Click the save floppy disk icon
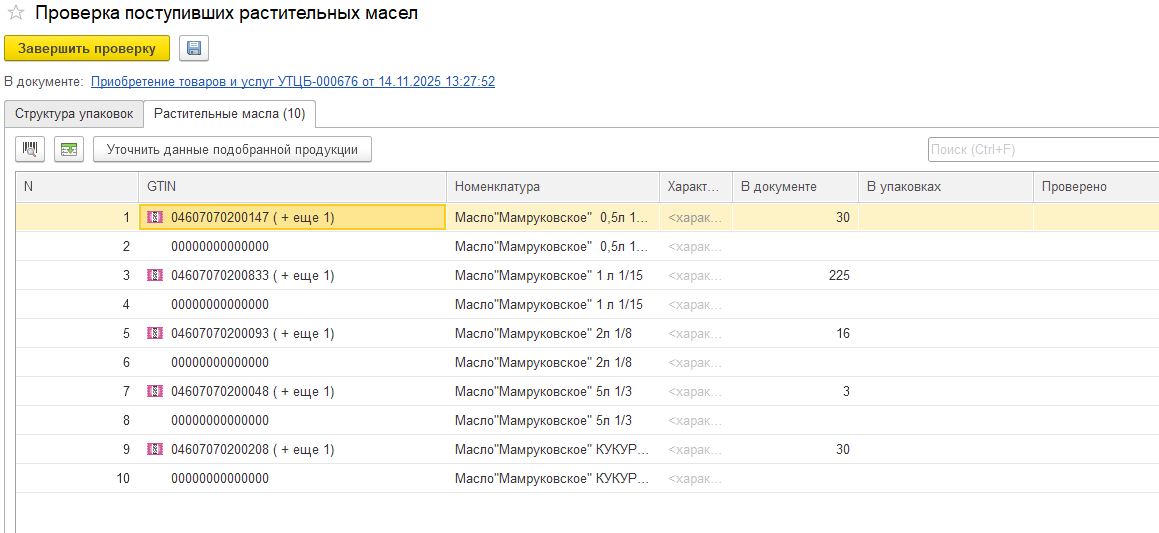Viewport: 1159px width, 533px height. click(194, 48)
